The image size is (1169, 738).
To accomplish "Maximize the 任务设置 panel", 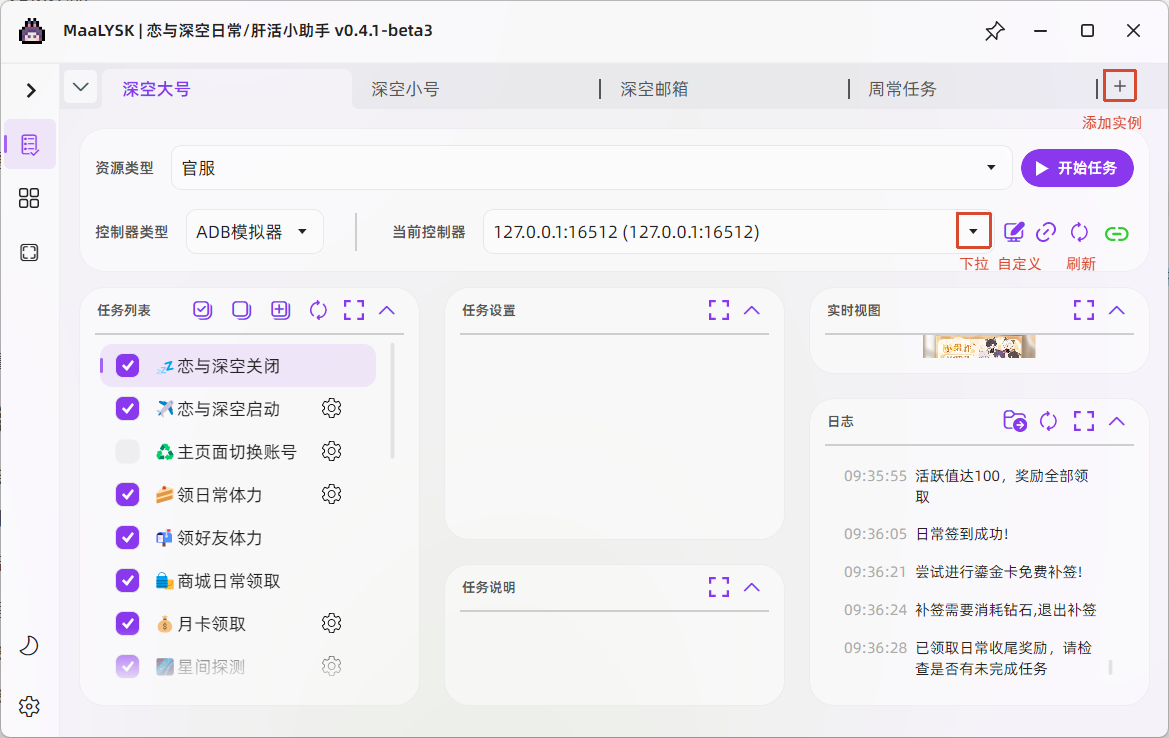I will pos(719,310).
